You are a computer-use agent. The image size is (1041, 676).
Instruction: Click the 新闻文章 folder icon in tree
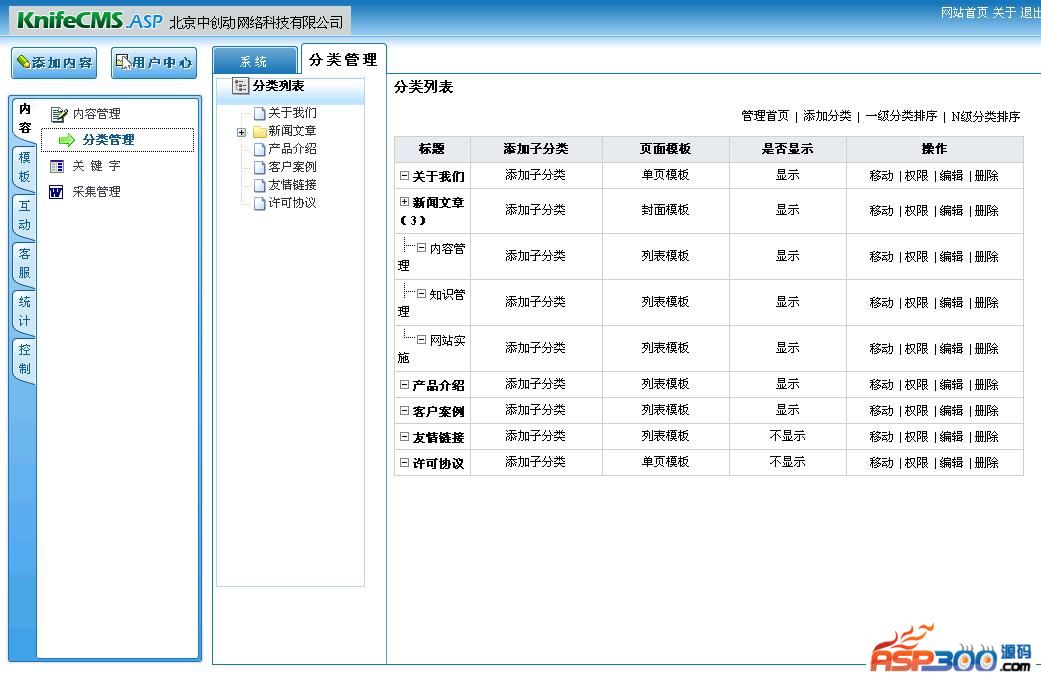[259, 132]
